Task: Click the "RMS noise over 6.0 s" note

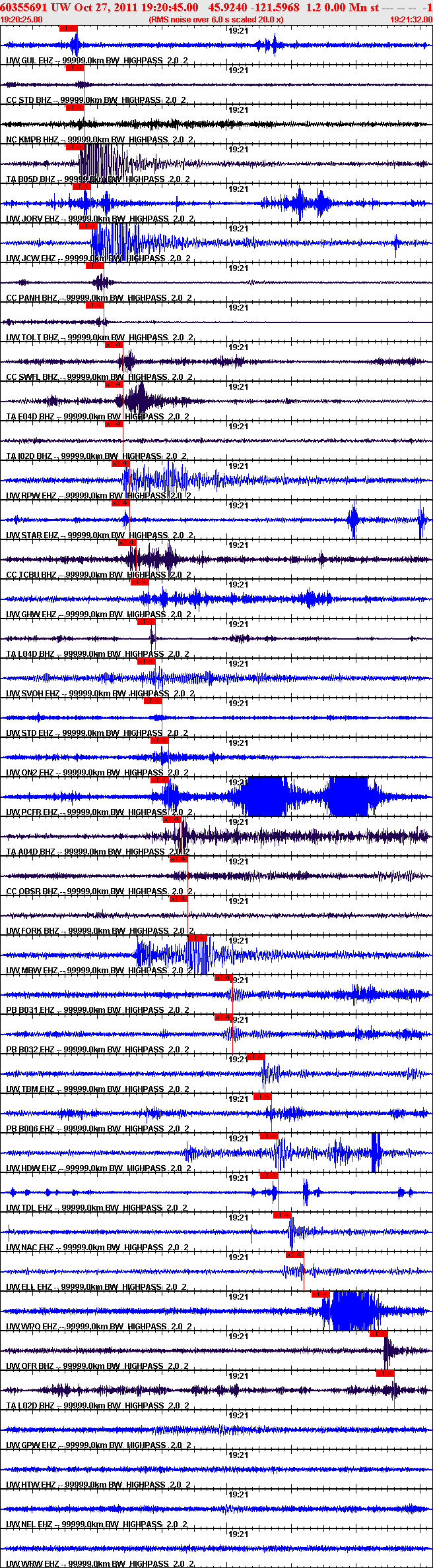Action: click(x=188, y=20)
